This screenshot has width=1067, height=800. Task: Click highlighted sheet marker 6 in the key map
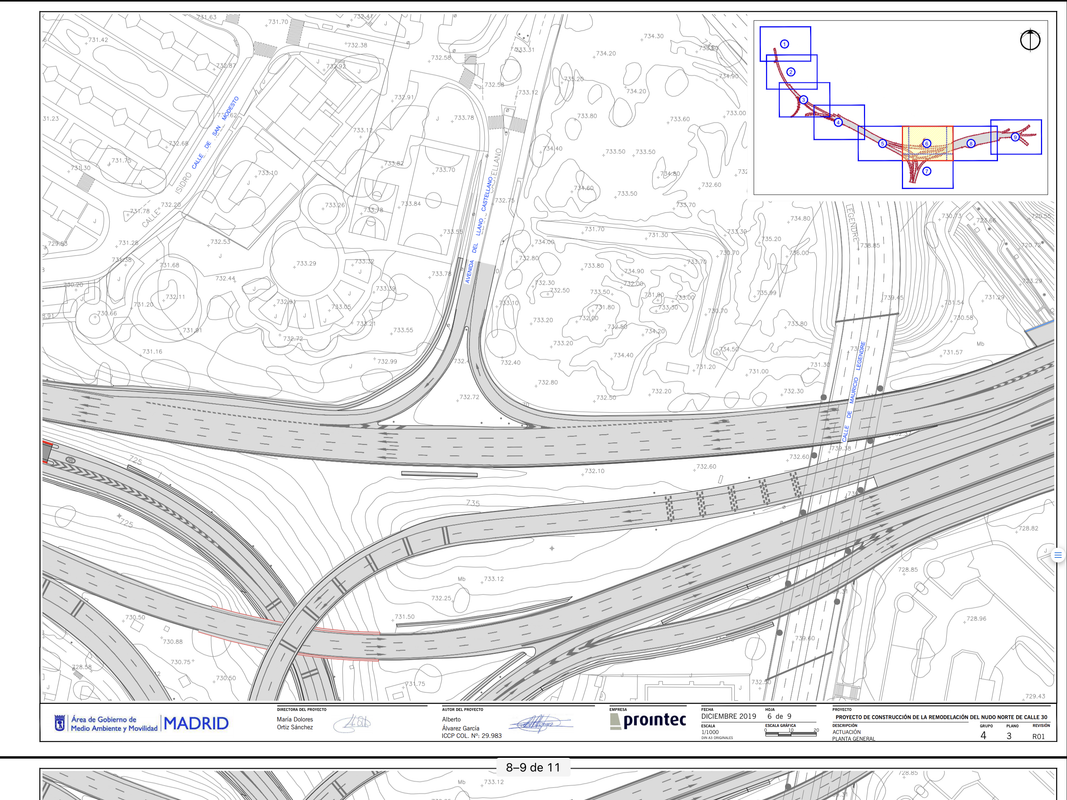tap(927, 144)
